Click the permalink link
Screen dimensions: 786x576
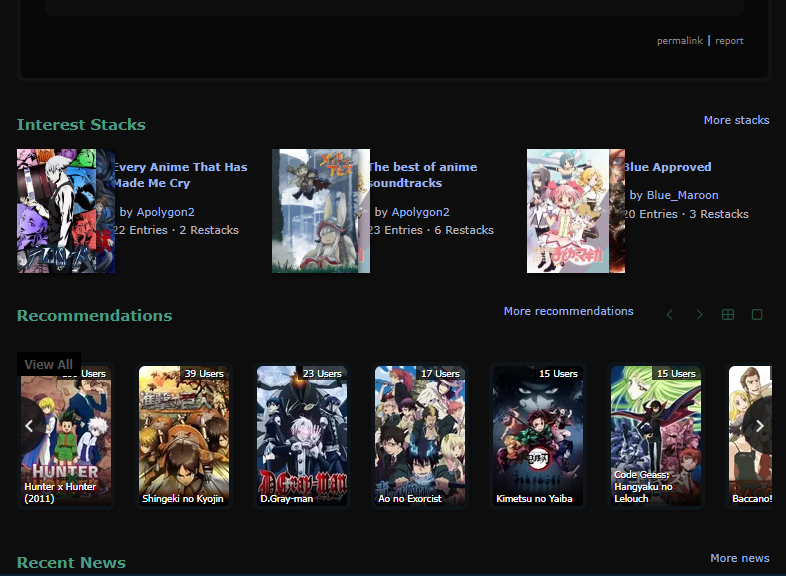tap(679, 41)
